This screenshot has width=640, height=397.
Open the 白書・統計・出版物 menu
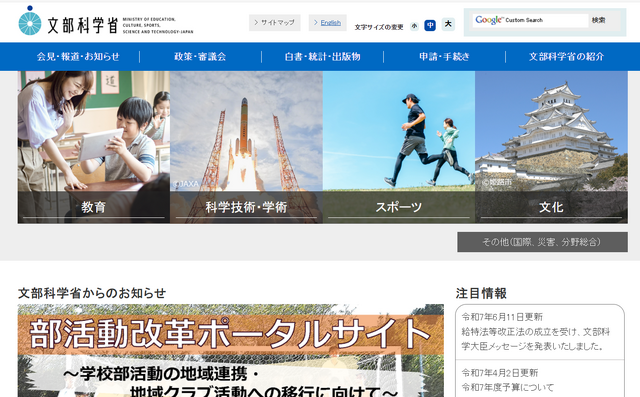(x=322, y=57)
